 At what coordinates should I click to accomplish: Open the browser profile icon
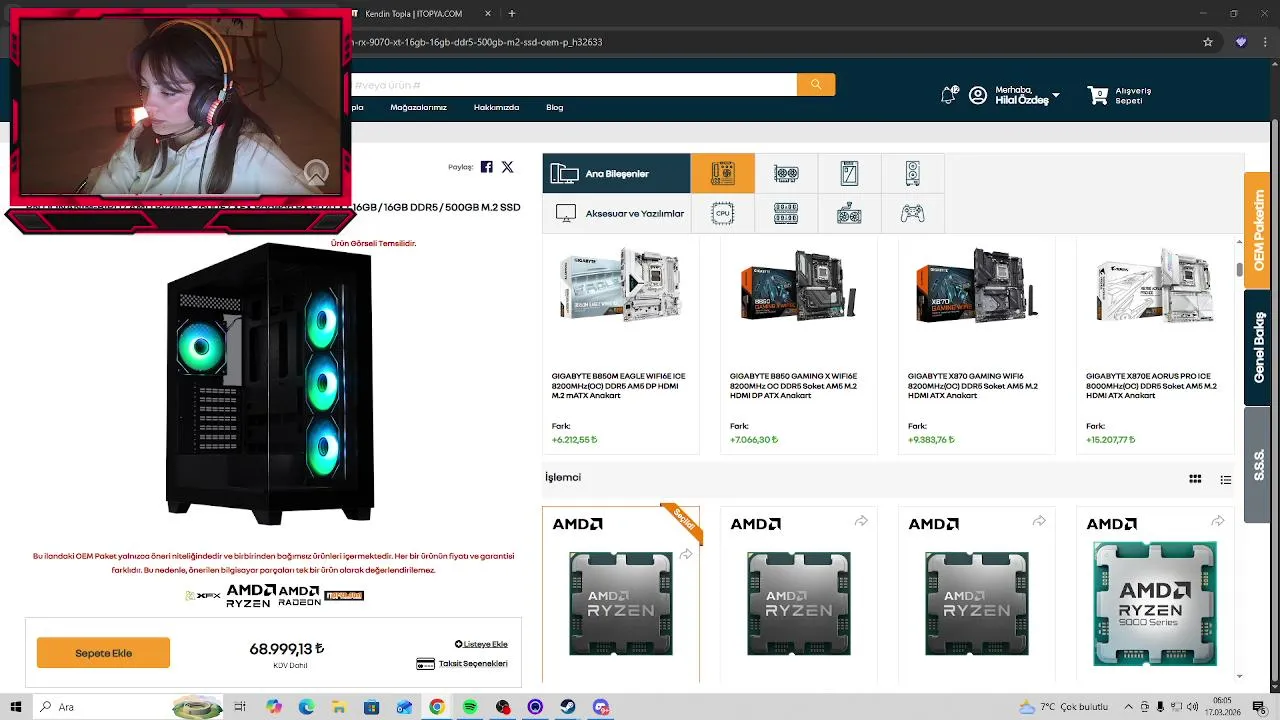pyautogui.click(x=1241, y=42)
